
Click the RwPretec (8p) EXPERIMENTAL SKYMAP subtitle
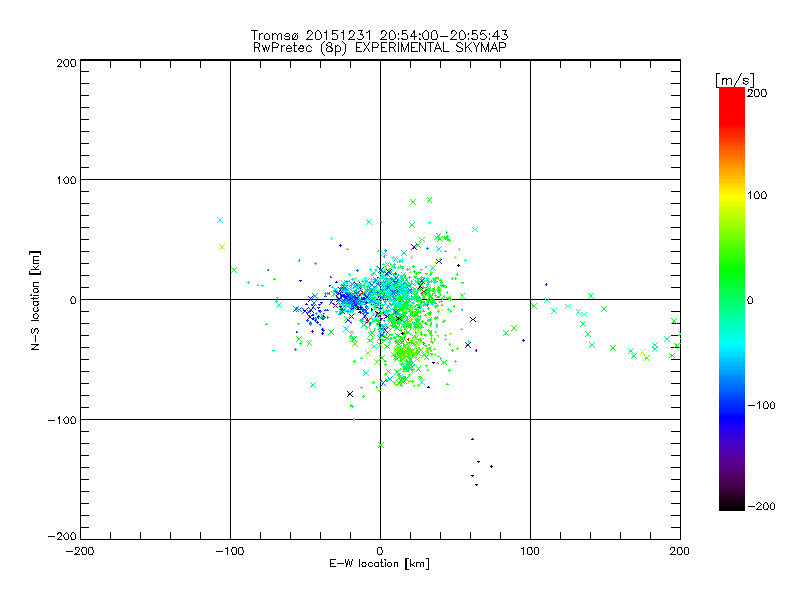tap(379, 48)
